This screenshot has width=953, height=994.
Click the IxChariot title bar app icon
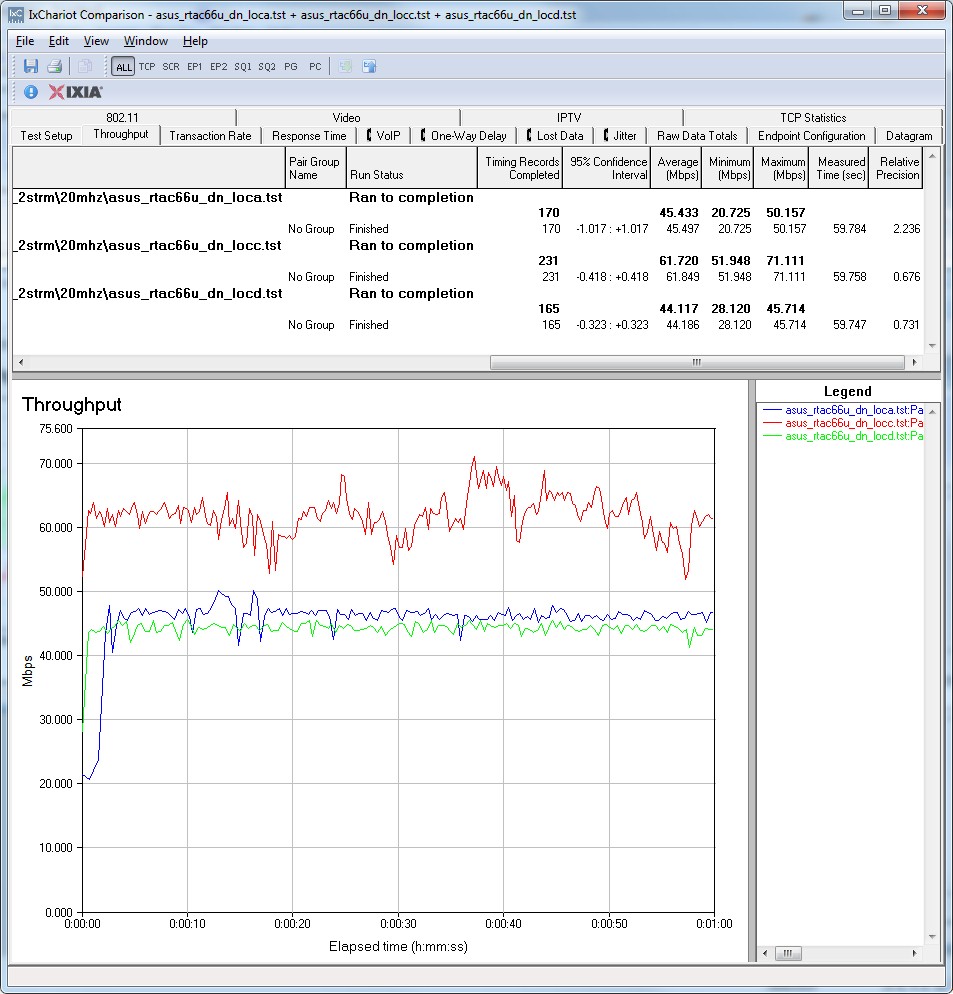click(x=15, y=14)
